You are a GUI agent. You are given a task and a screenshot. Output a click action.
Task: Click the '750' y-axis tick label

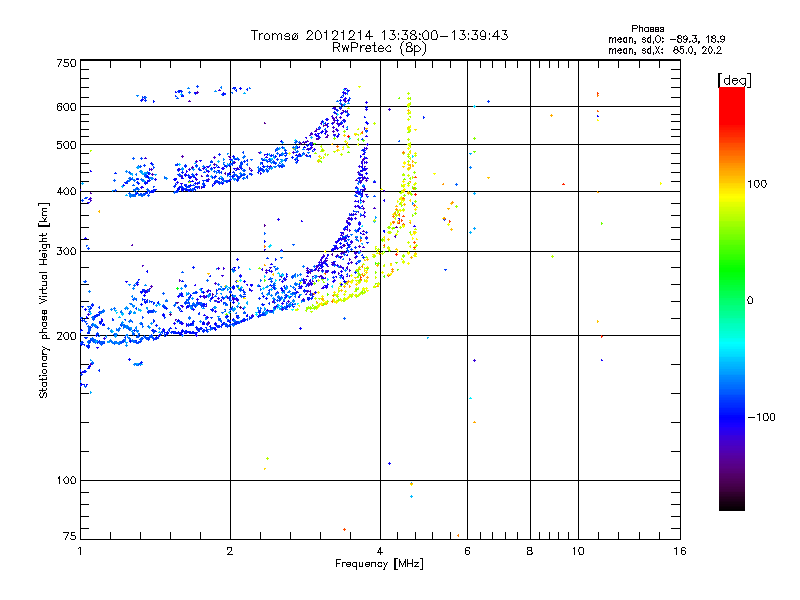(67, 63)
